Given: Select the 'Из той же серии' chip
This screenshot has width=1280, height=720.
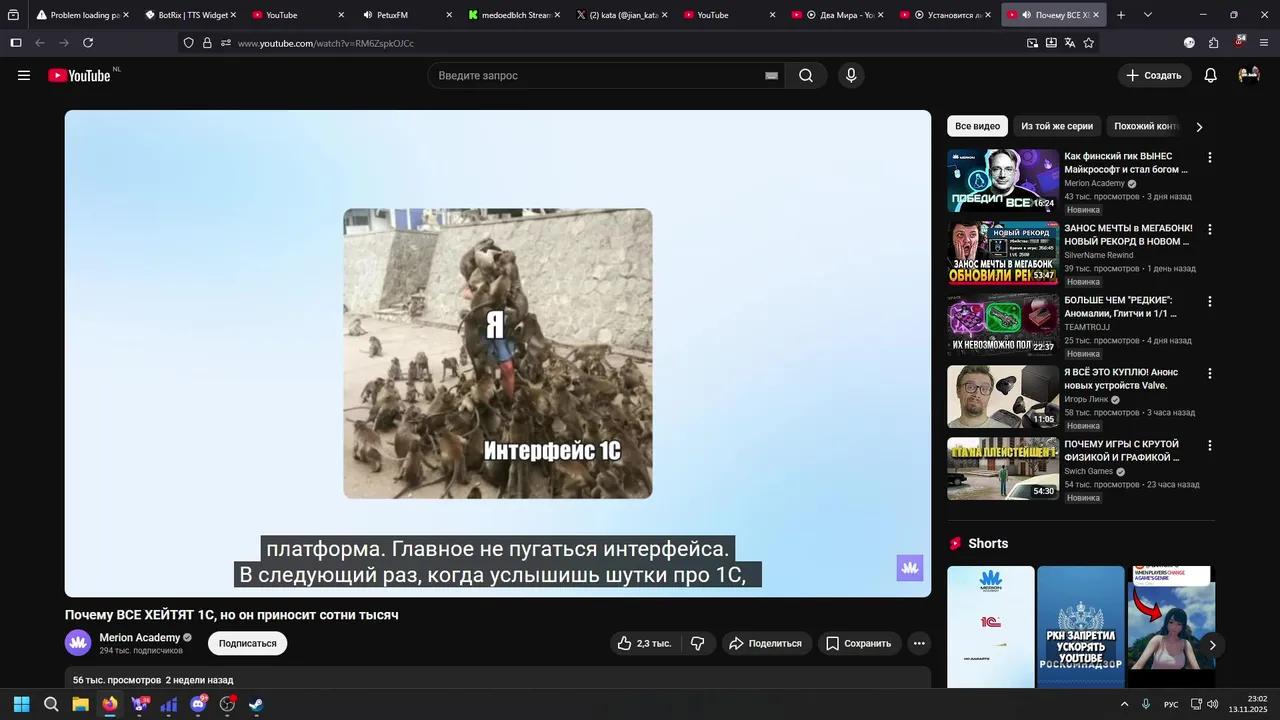Looking at the screenshot, I should click(x=1057, y=127).
